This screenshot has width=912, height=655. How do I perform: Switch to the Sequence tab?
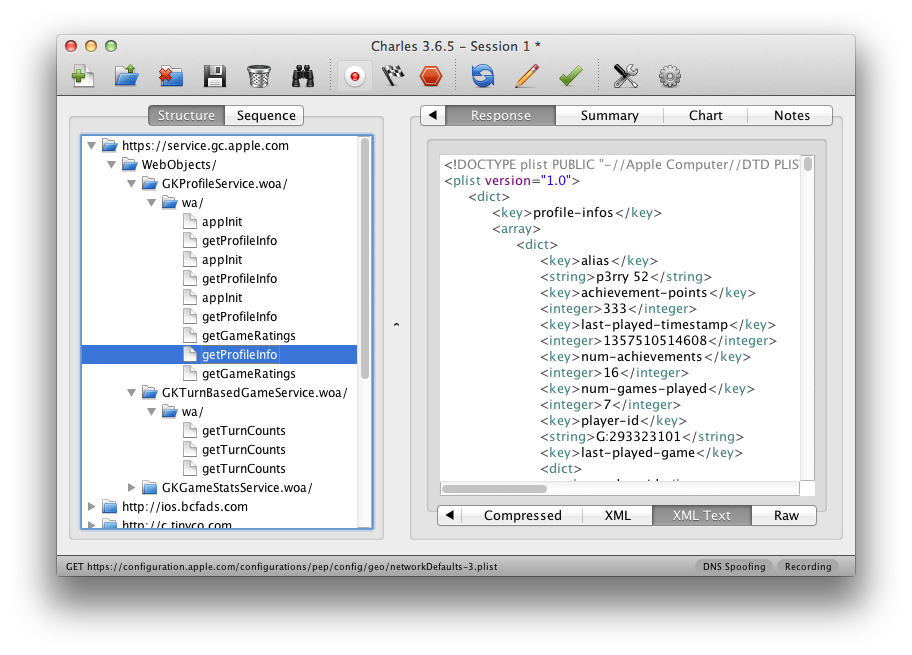pos(266,115)
